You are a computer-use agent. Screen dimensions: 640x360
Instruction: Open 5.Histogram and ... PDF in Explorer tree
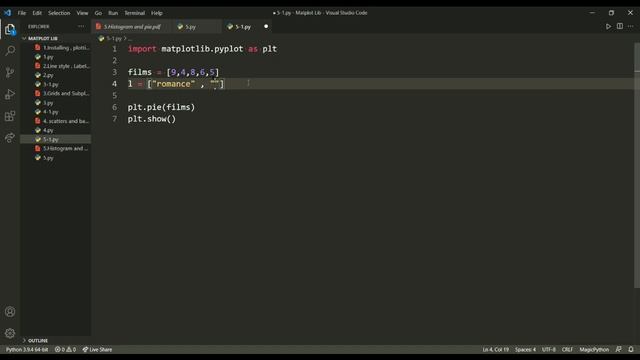(56, 149)
